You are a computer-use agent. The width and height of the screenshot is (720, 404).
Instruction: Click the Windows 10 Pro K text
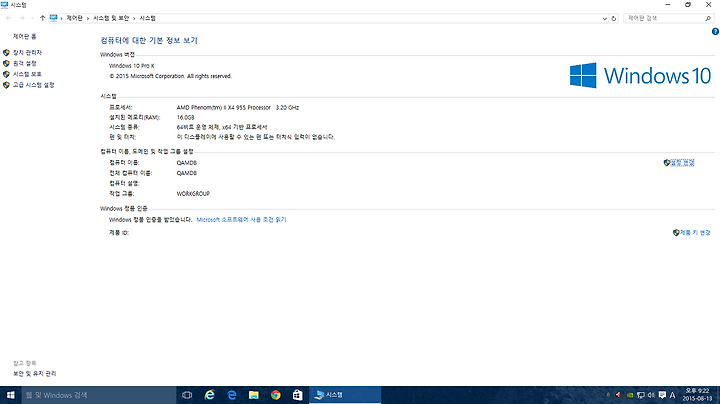click(132, 66)
